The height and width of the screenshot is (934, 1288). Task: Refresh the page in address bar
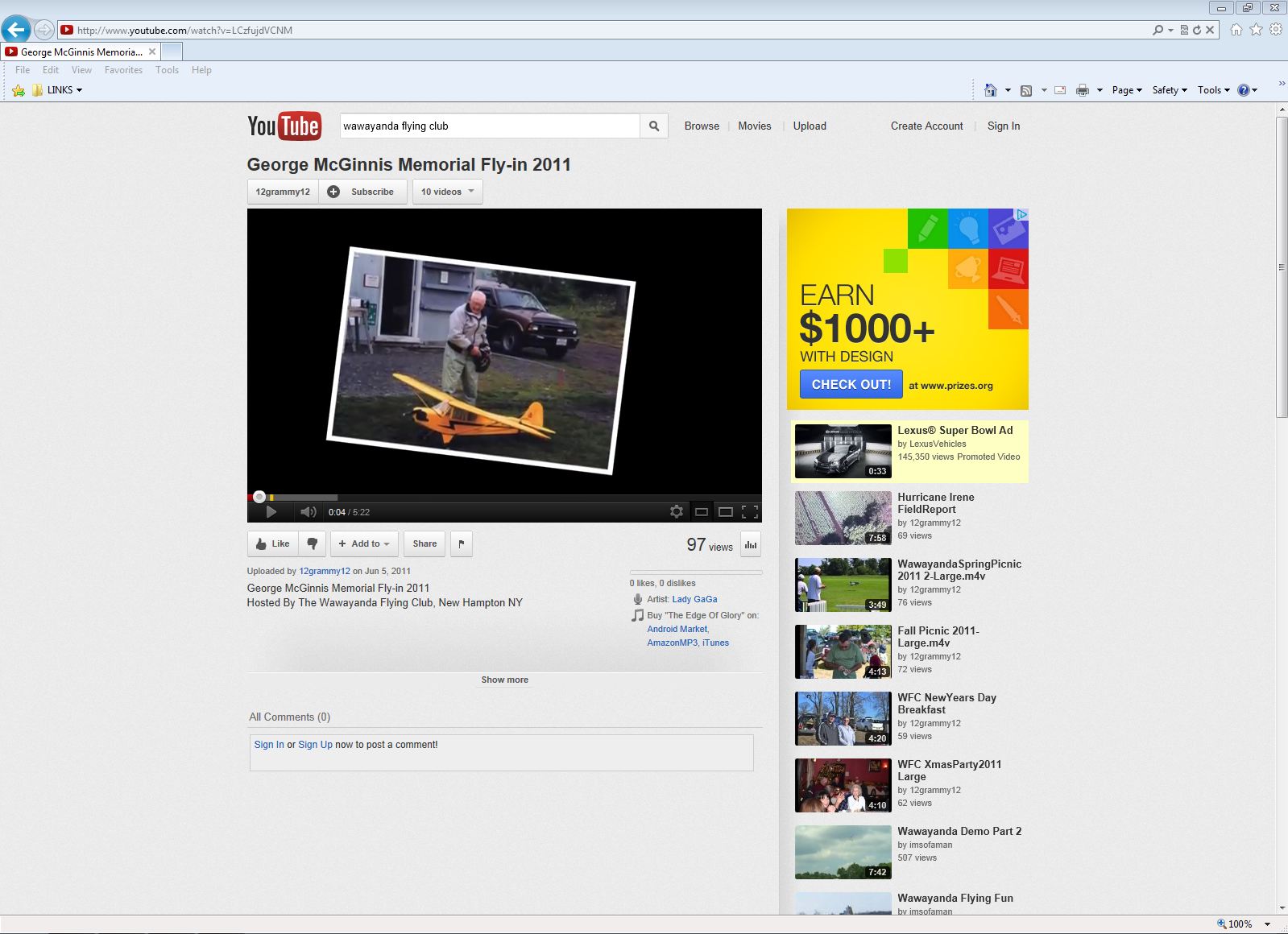[1197, 30]
